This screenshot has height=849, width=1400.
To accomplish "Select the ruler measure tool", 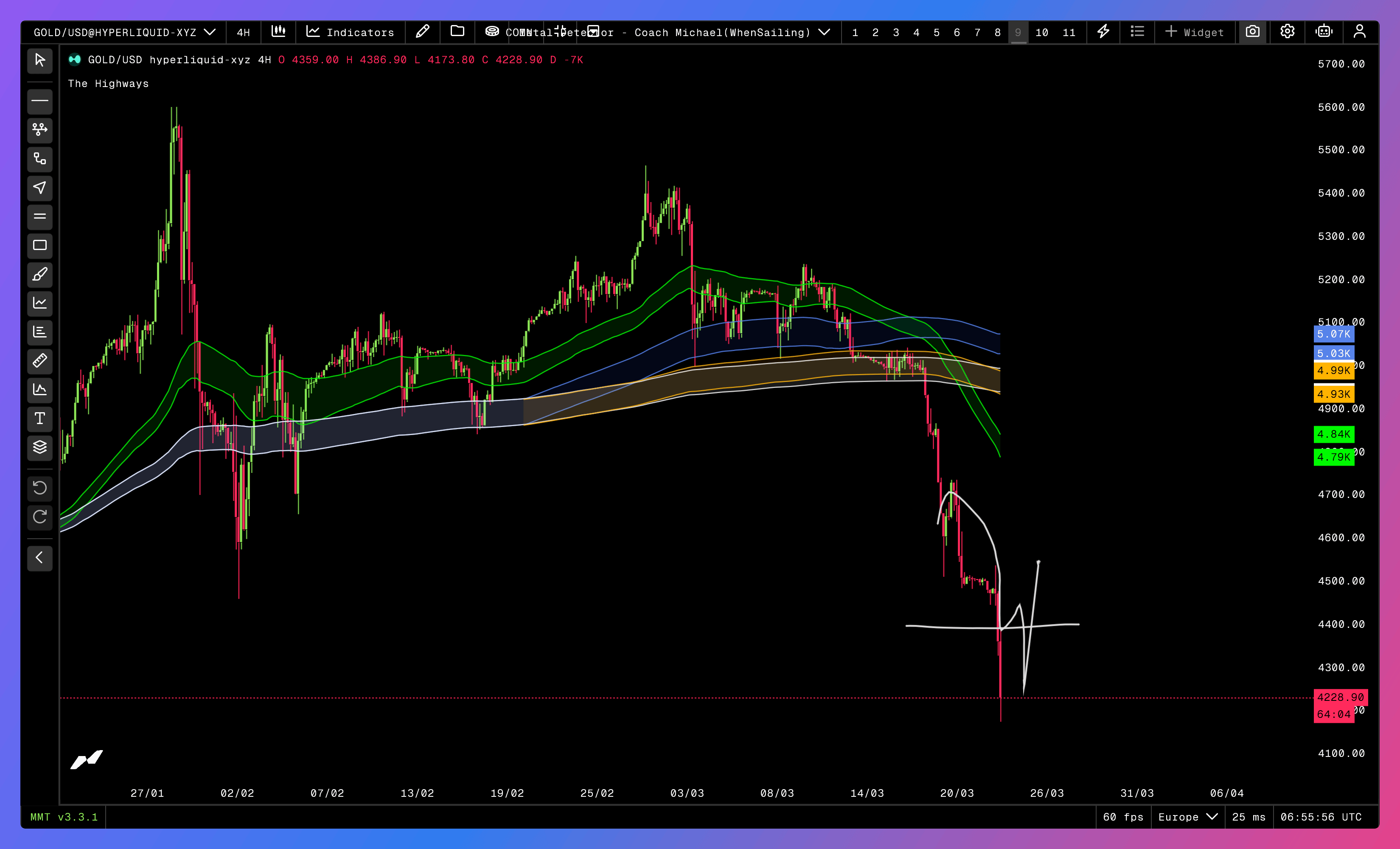I will tap(40, 361).
